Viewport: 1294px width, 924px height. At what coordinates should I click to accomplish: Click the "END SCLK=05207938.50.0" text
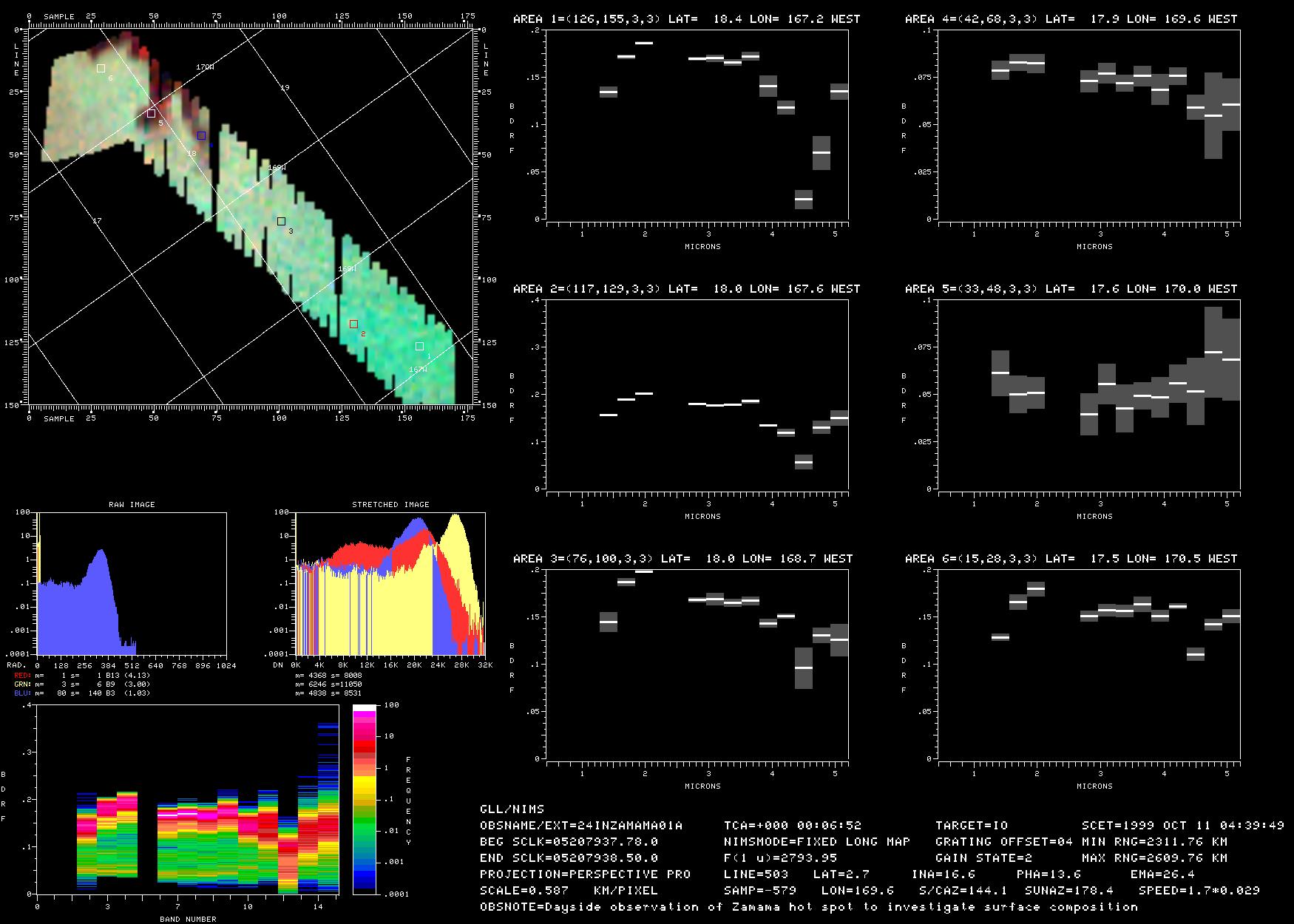point(569,858)
